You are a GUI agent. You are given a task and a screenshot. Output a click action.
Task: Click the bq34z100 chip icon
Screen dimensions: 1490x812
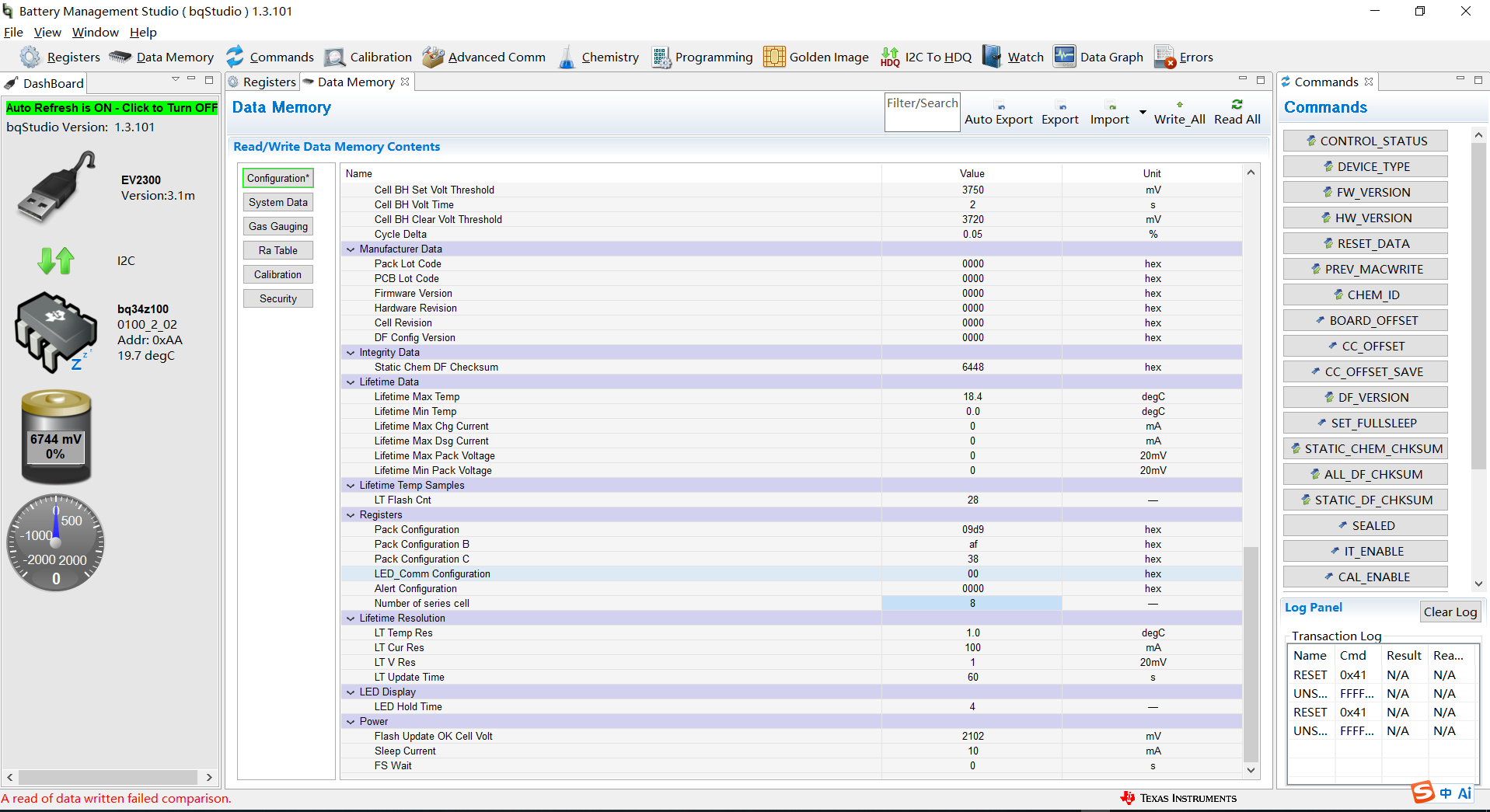tap(56, 332)
